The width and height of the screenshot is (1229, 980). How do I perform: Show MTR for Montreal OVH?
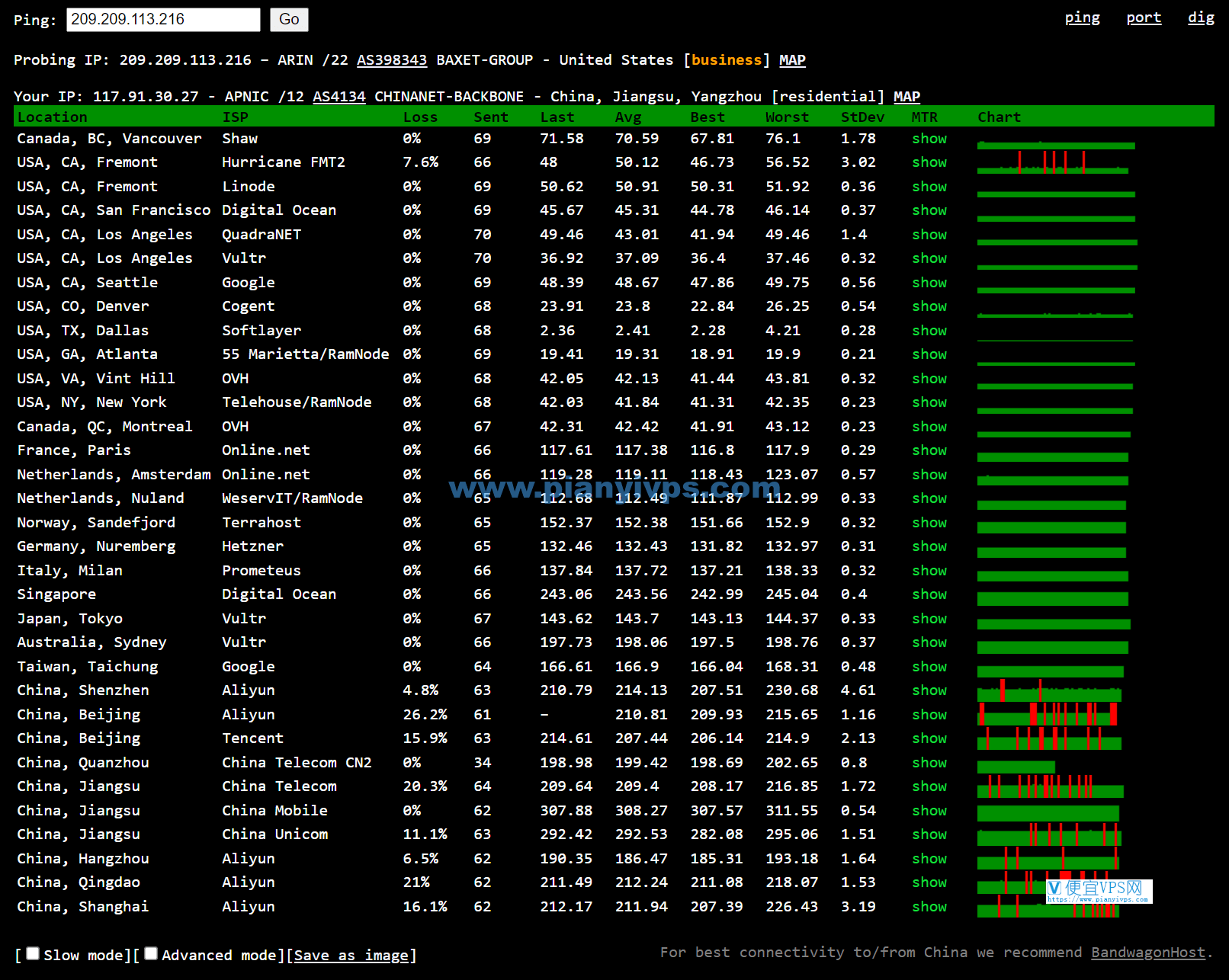[929, 427]
